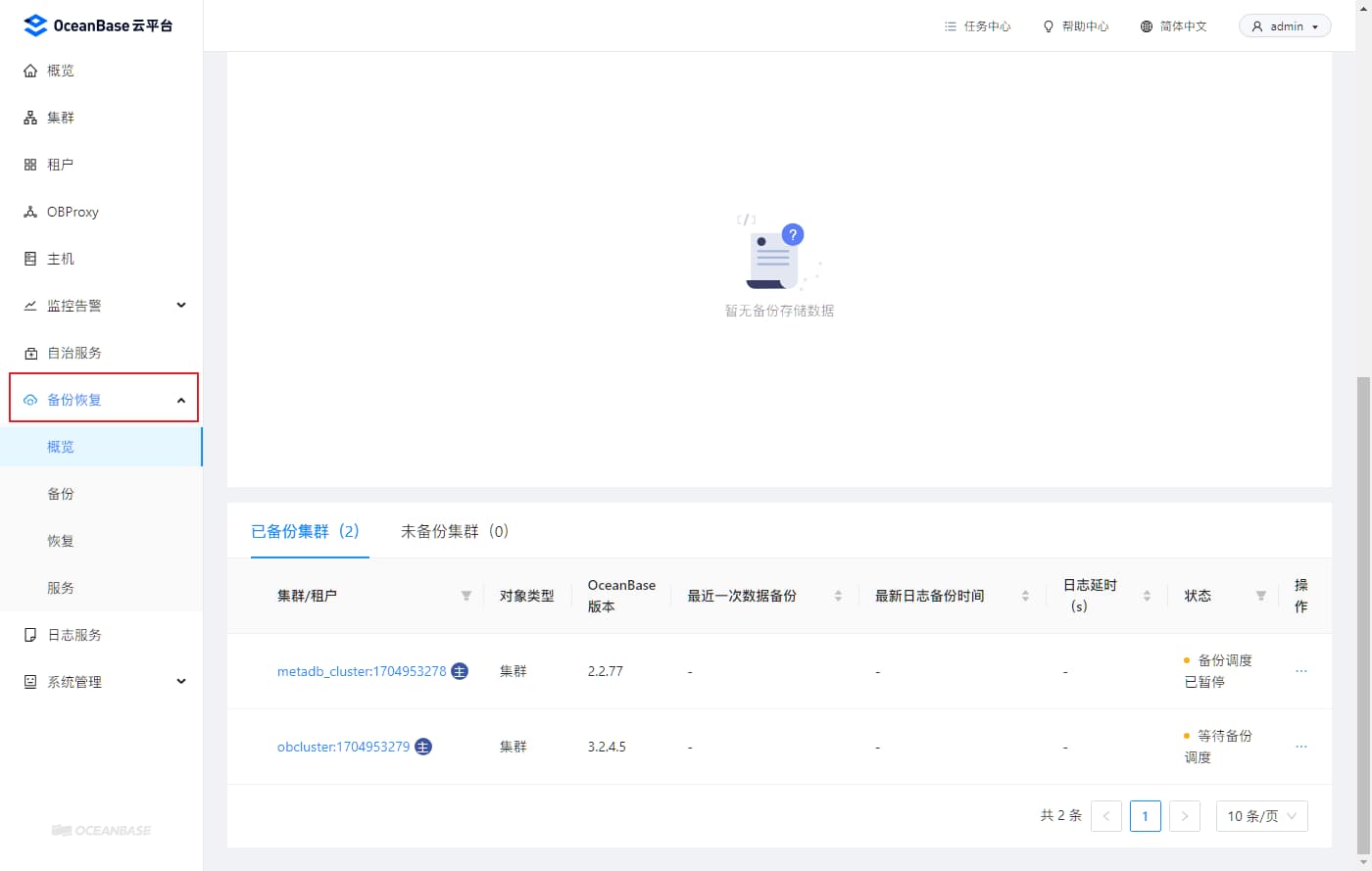Image resolution: width=1372 pixels, height=871 pixels.
Task: Select 概览 under 备份恢复 submenu
Action: point(101,447)
